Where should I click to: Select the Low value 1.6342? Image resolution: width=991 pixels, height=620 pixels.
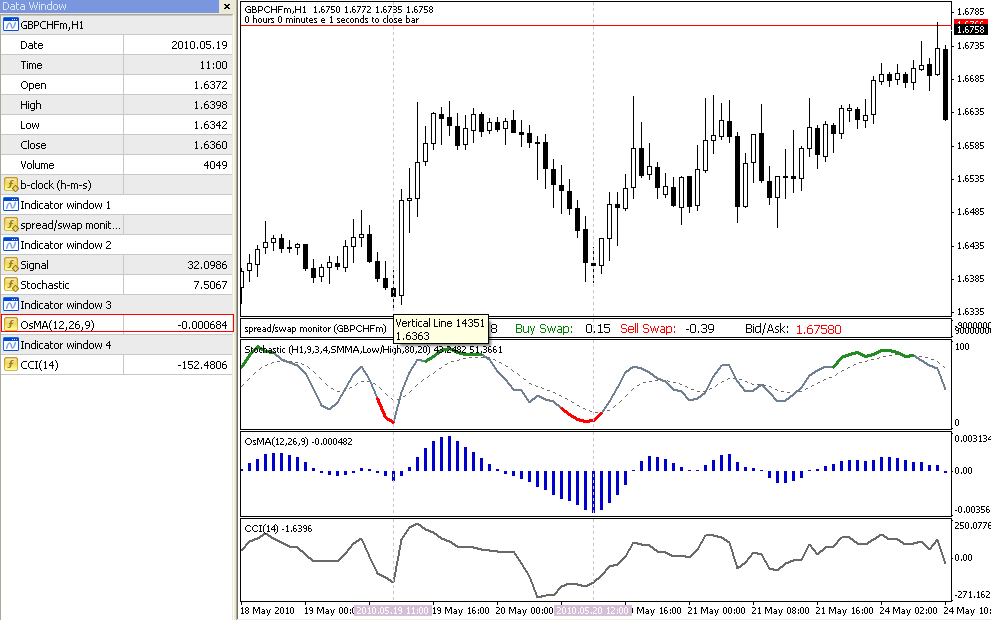tap(210, 125)
